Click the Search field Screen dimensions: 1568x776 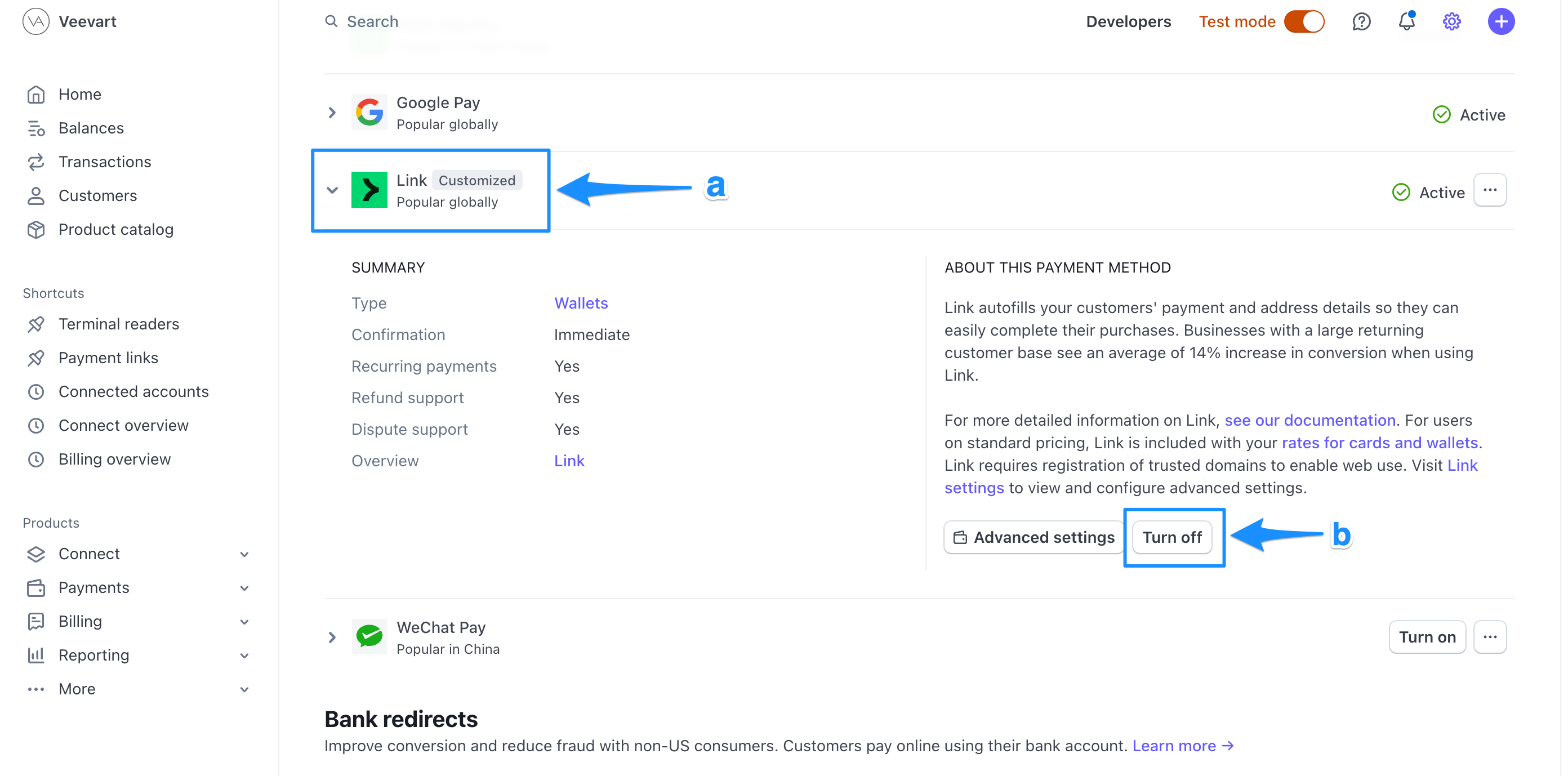click(x=372, y=21)
